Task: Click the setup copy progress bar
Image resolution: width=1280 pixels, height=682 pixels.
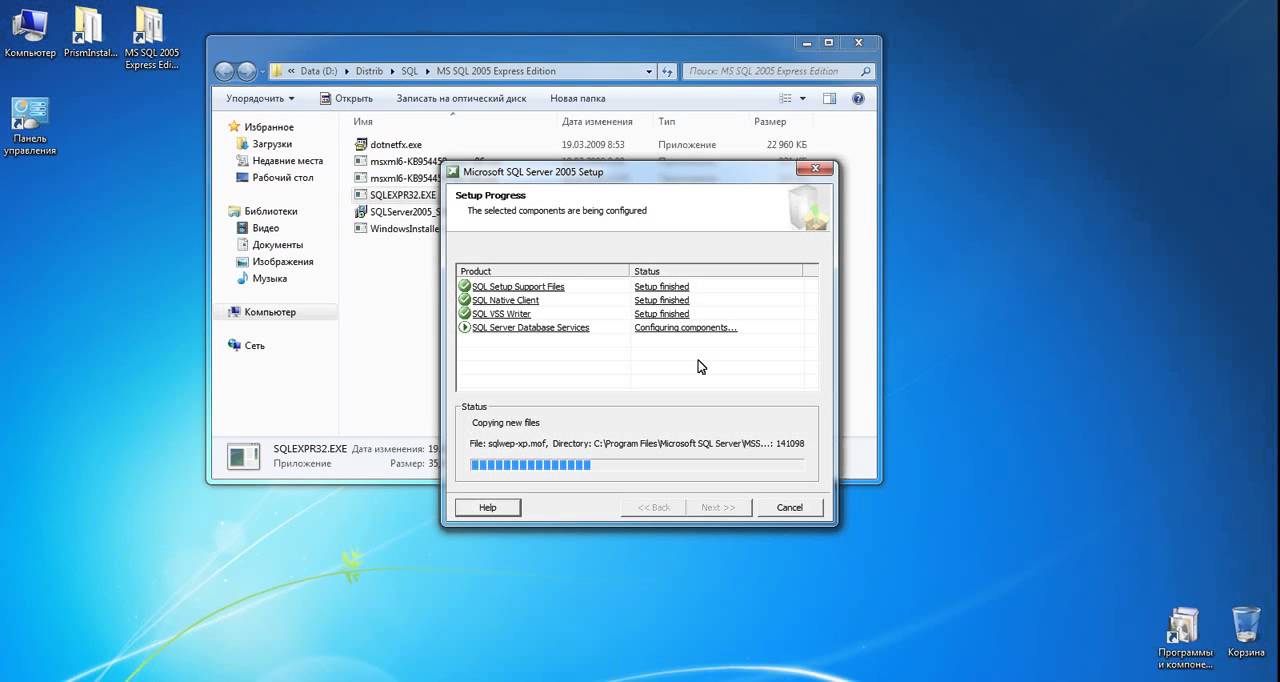Action: pyautogui.click(x=637, y=465)
